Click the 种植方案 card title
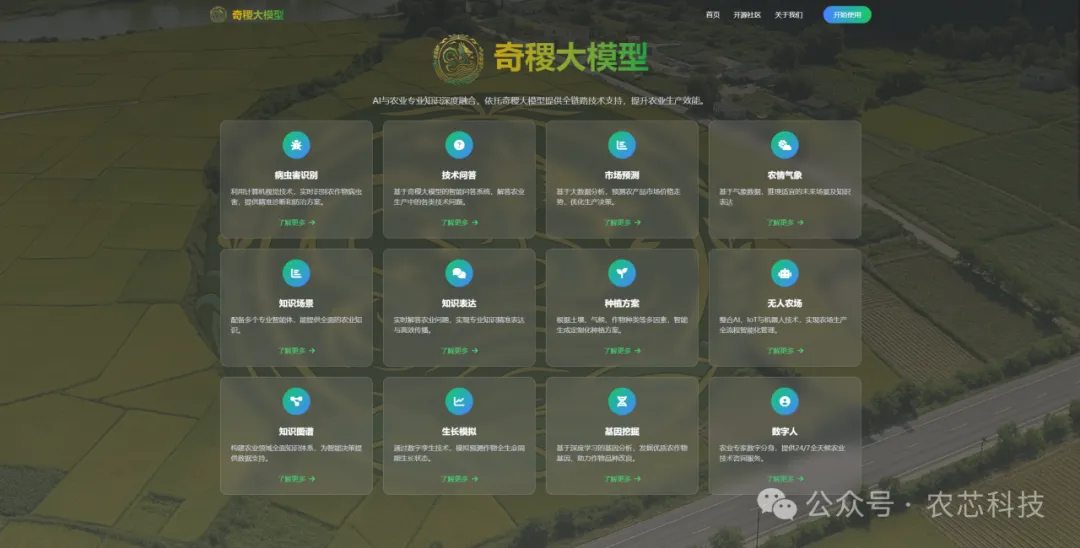This screenshot has width=1080, height=548. click(x=622, y=303)
